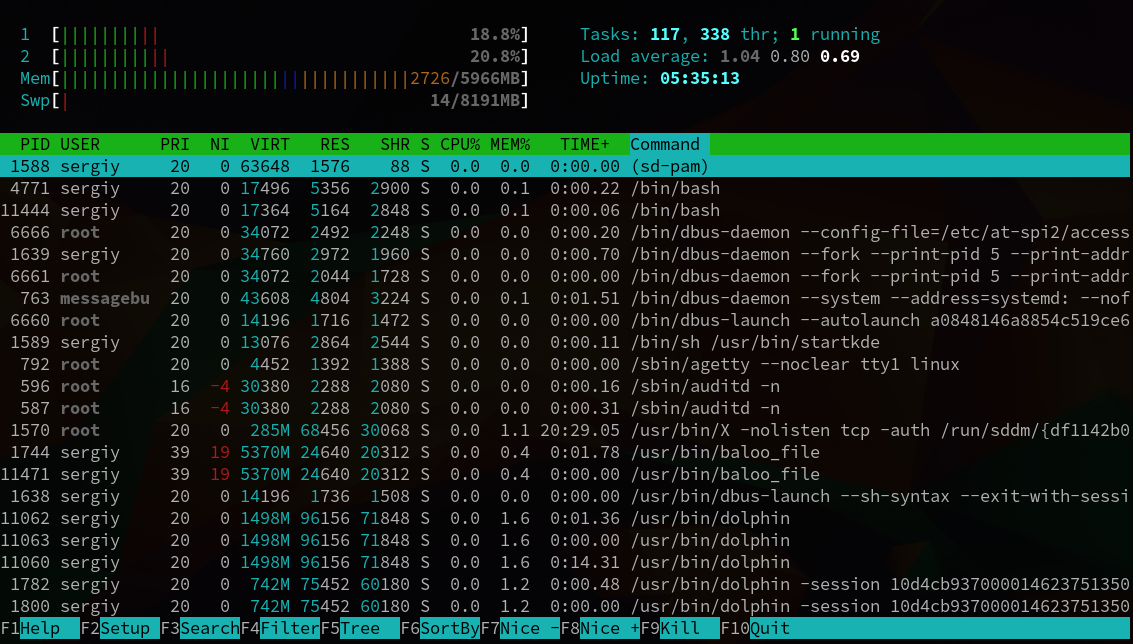
Task: Open the F6 SortBy selector
Action: pyautogui.click(x=440, y=628)
